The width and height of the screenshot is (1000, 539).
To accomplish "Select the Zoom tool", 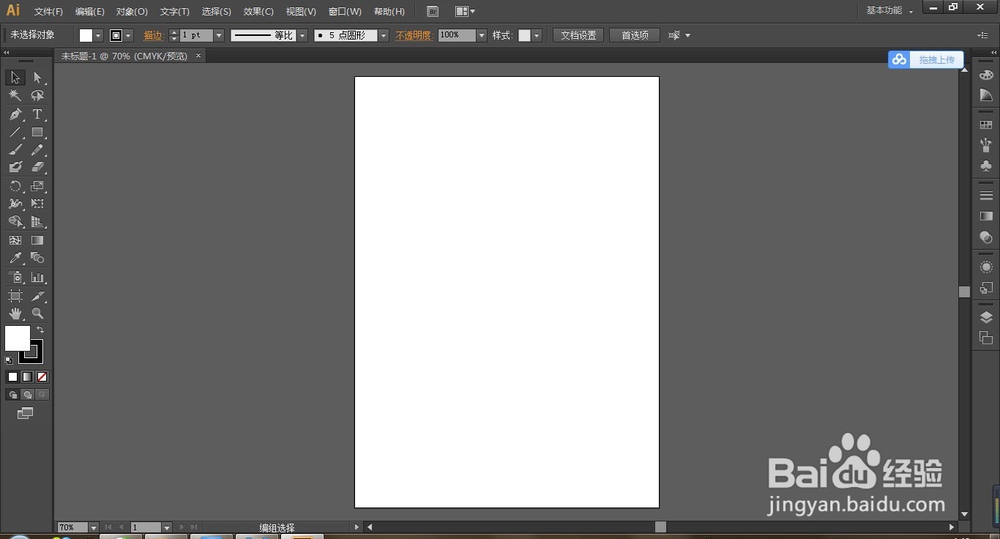I will point(38,314).
